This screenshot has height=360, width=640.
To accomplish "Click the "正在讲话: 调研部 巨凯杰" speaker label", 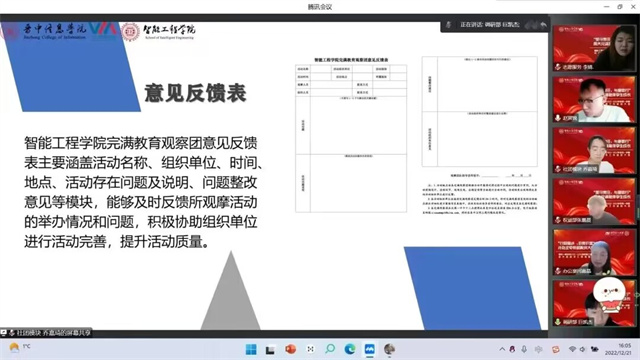I will click(490, 25).
